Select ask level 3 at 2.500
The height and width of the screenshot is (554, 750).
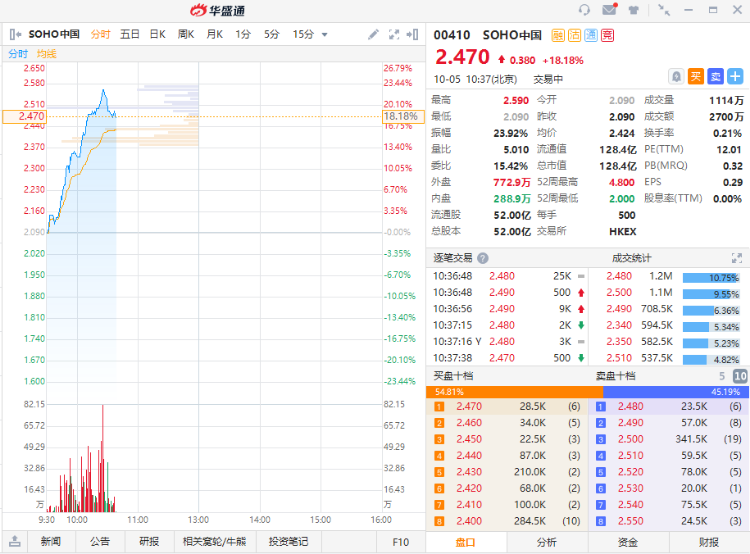coord(669,439)
